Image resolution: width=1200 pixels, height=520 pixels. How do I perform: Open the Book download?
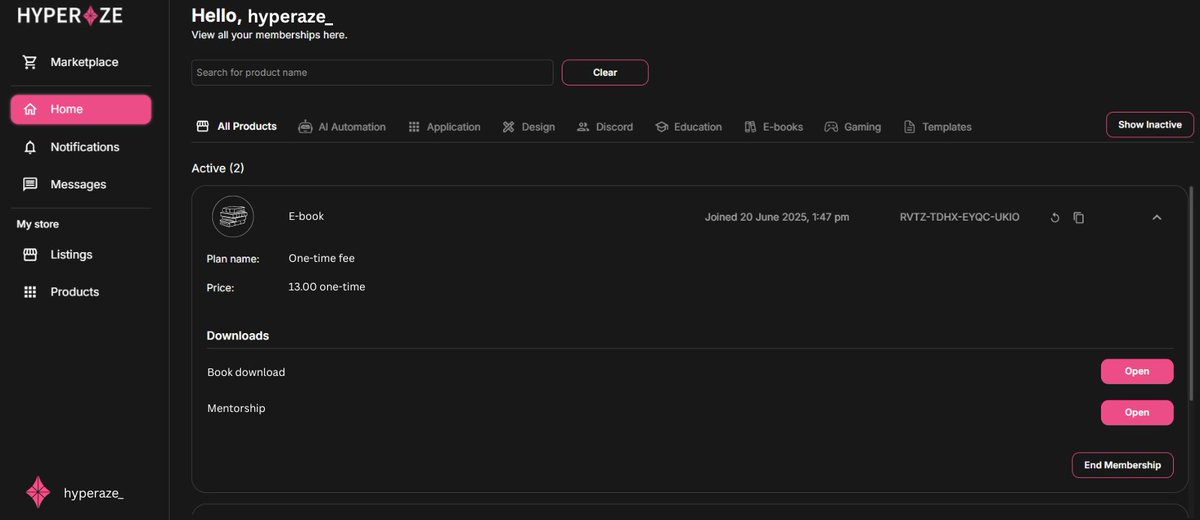point(1137,371)
